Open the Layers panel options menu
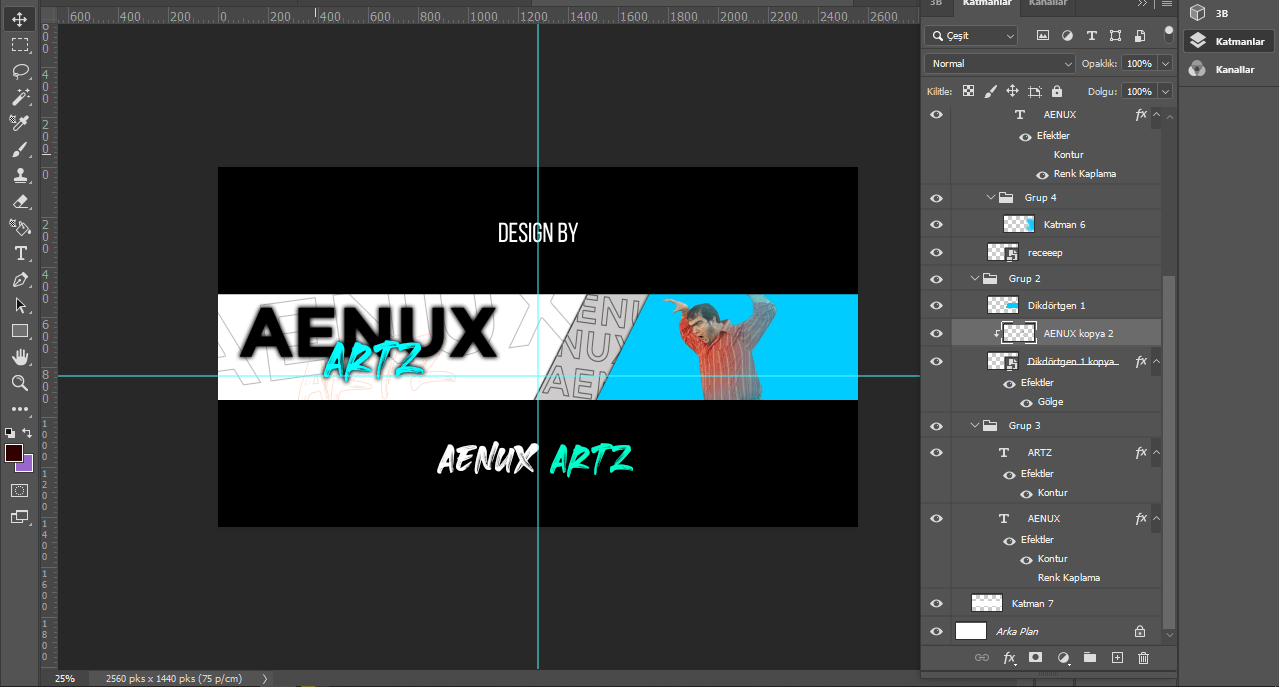 coord(1166,4)
